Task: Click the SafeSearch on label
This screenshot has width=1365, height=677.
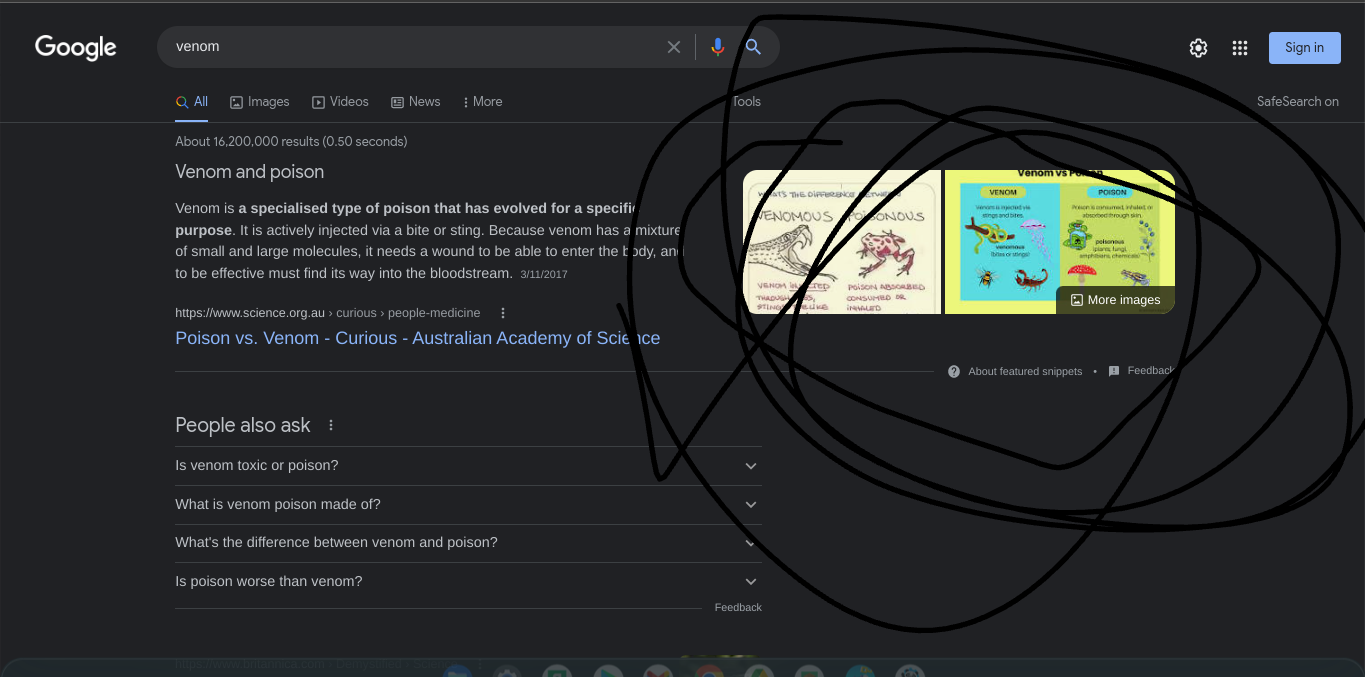Action: coord(1297,102)
